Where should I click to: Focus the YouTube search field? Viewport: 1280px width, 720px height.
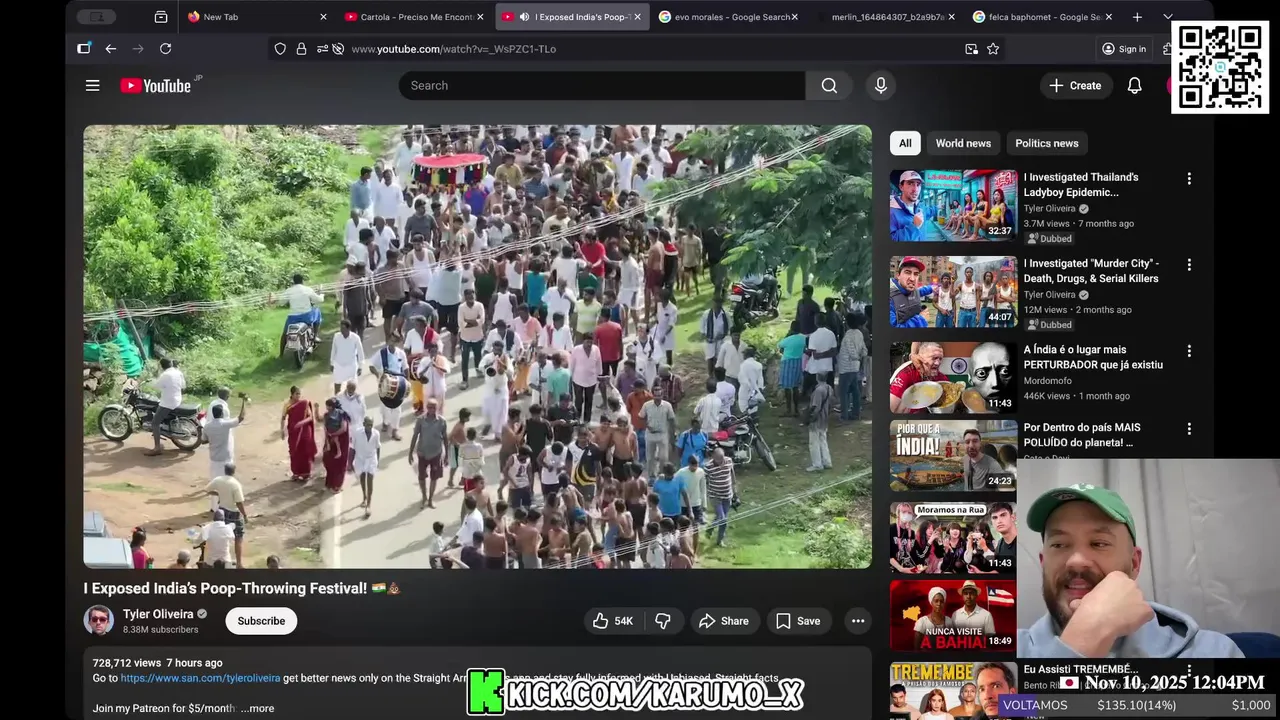[x=602, y=85]
